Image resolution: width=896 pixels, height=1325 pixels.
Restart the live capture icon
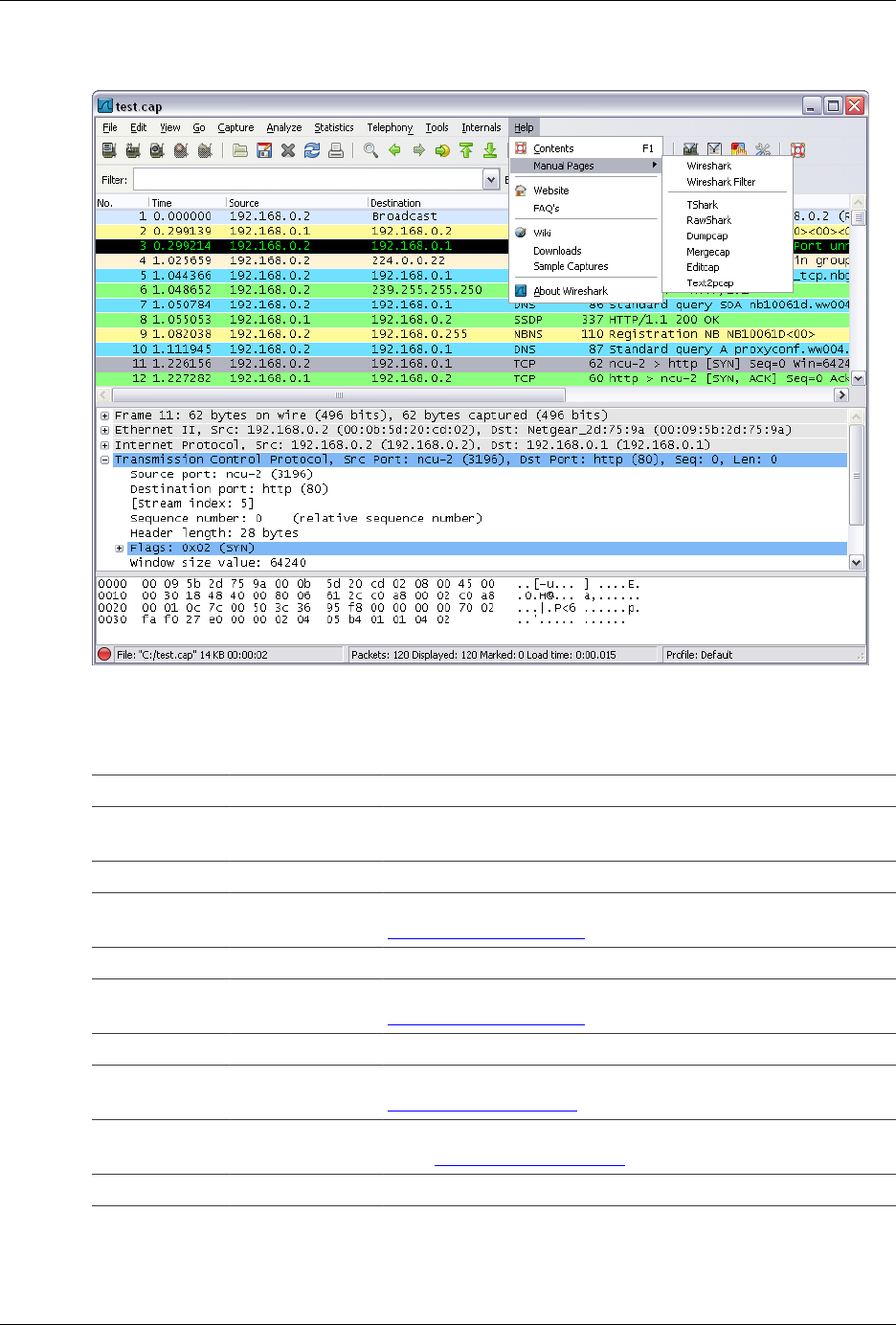pyautogui.click(x=205, y=150)
